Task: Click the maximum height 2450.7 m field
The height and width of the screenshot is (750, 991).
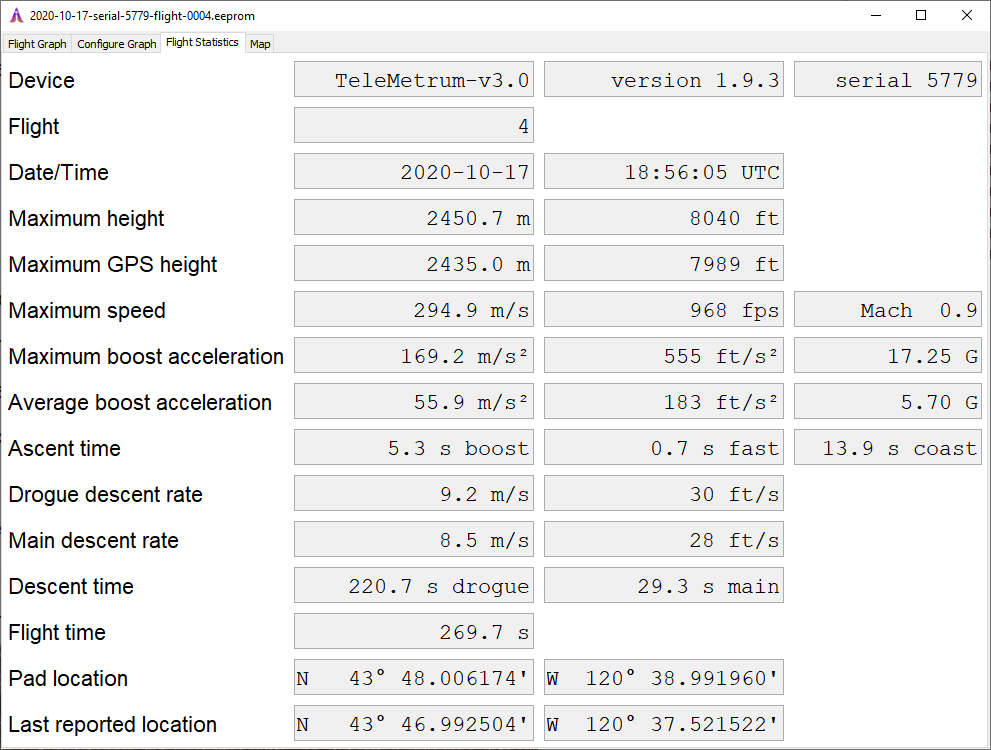Action: click(x=414, y=219)
